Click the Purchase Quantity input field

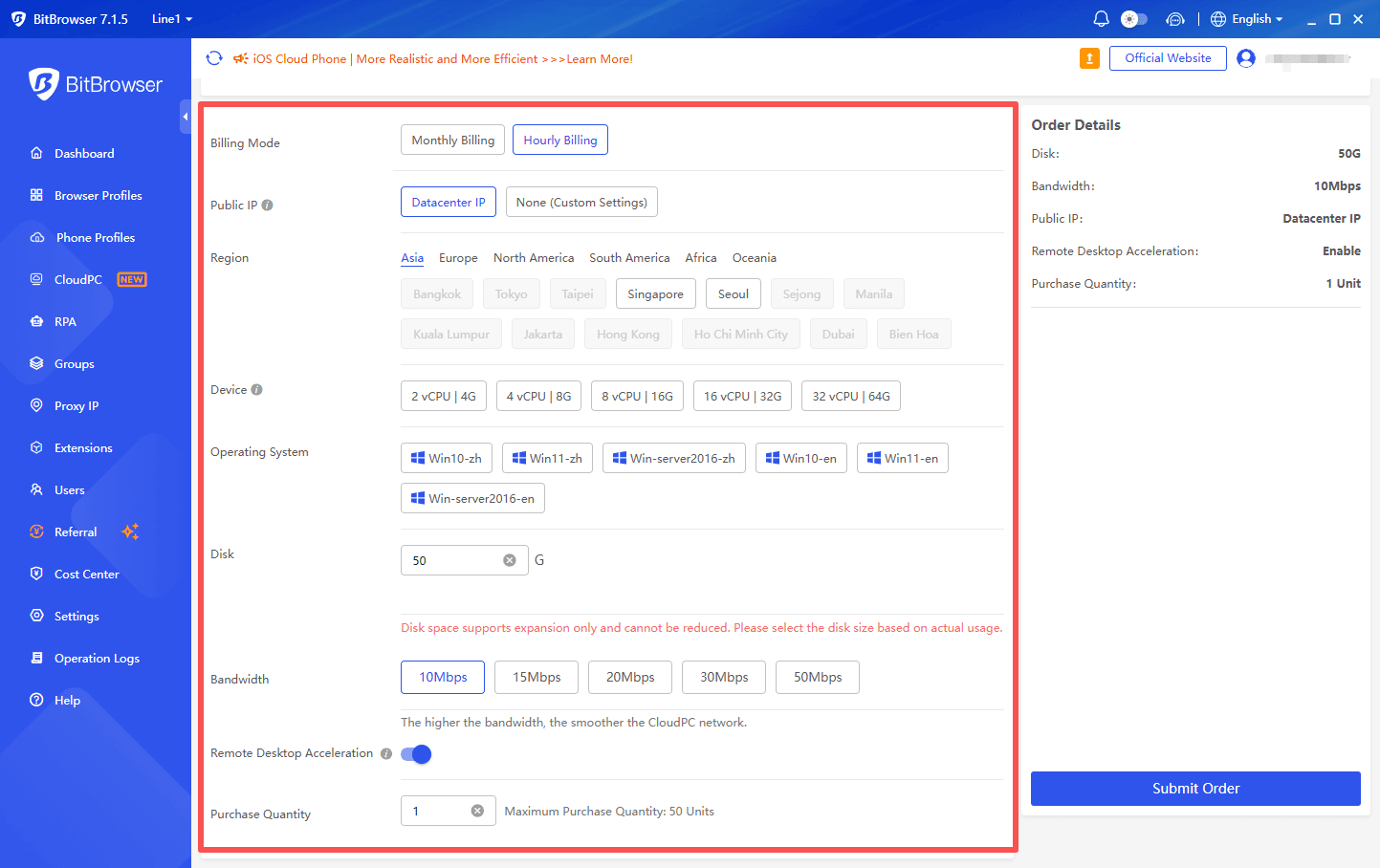point(448,811)
